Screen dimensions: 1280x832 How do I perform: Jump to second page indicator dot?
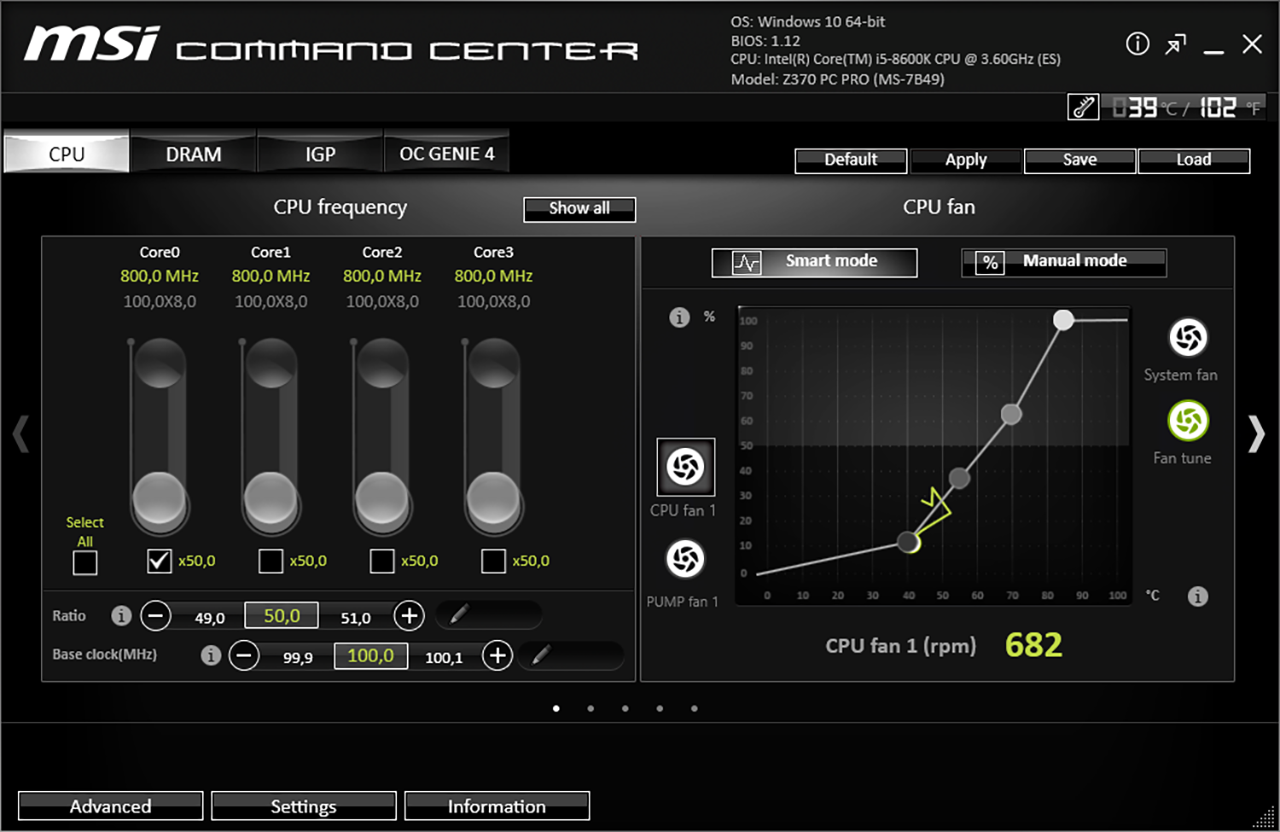(591, 708)
